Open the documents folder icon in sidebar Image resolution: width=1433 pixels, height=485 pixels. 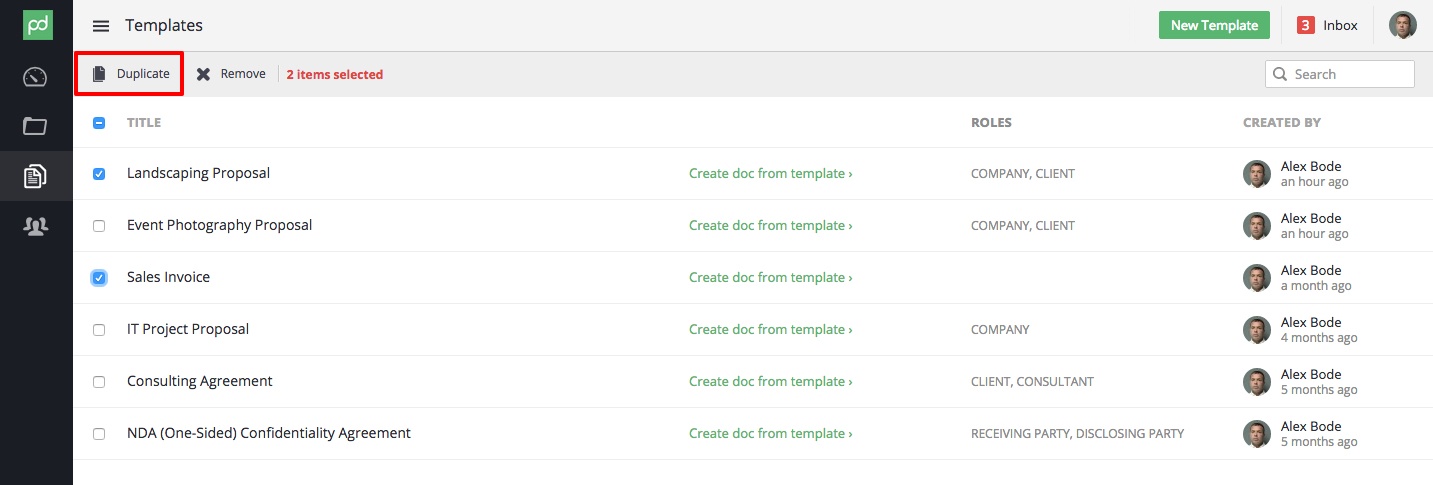click(x=36, y=126)
